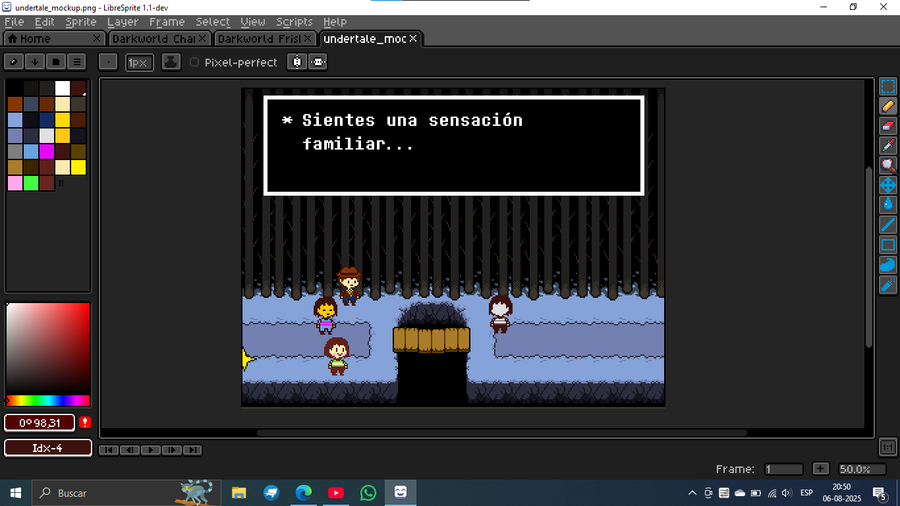Select the Spray wand tool
Image resolution: width=900 pixels, height=506 pixels.
888,285
